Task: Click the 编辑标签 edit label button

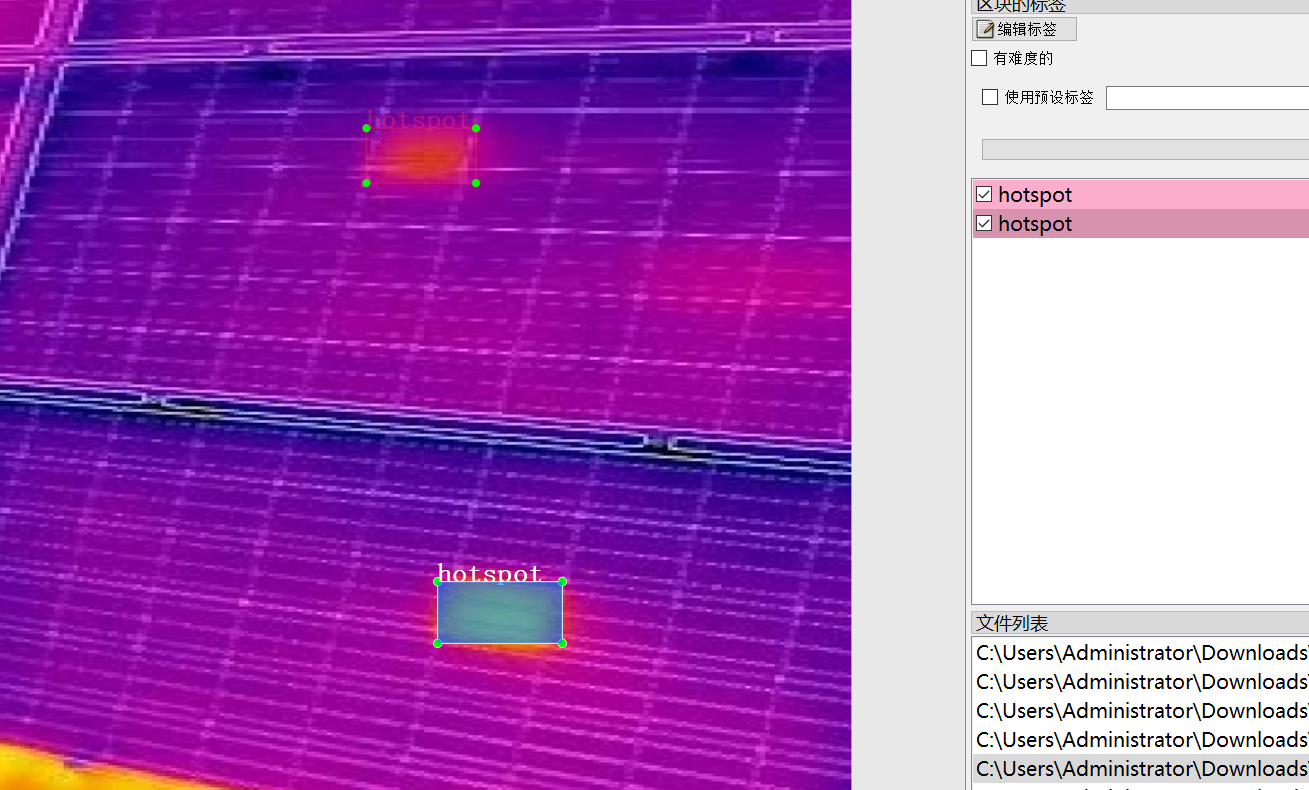Action: [x=1024, y=29]
